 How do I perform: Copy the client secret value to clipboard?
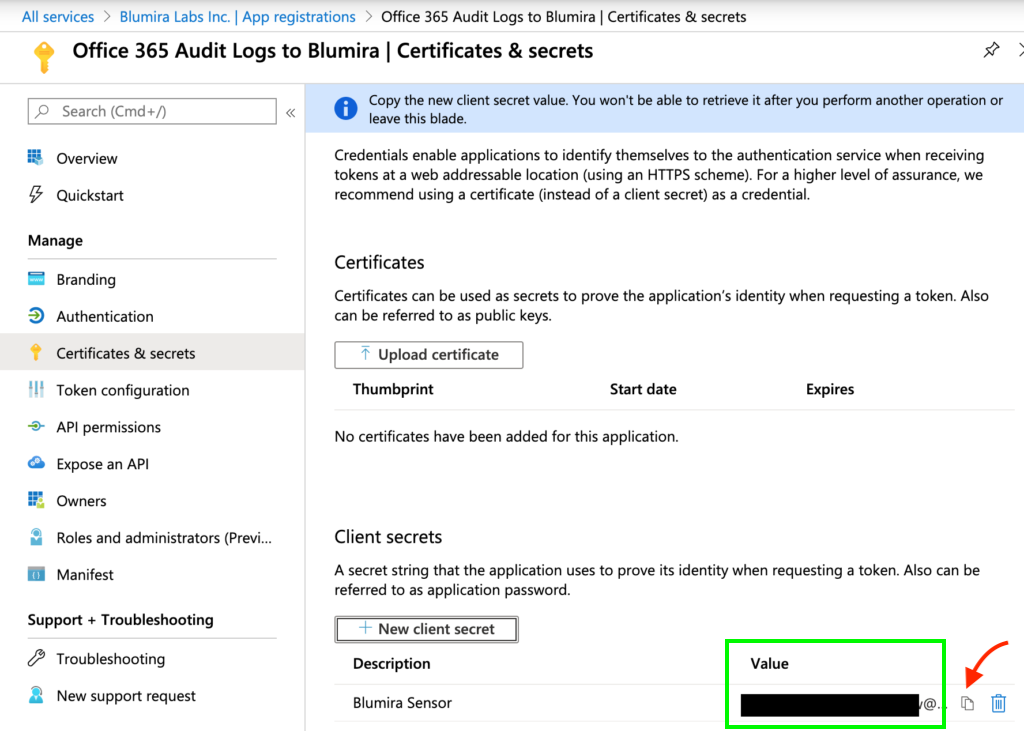[x=967, y=704]
